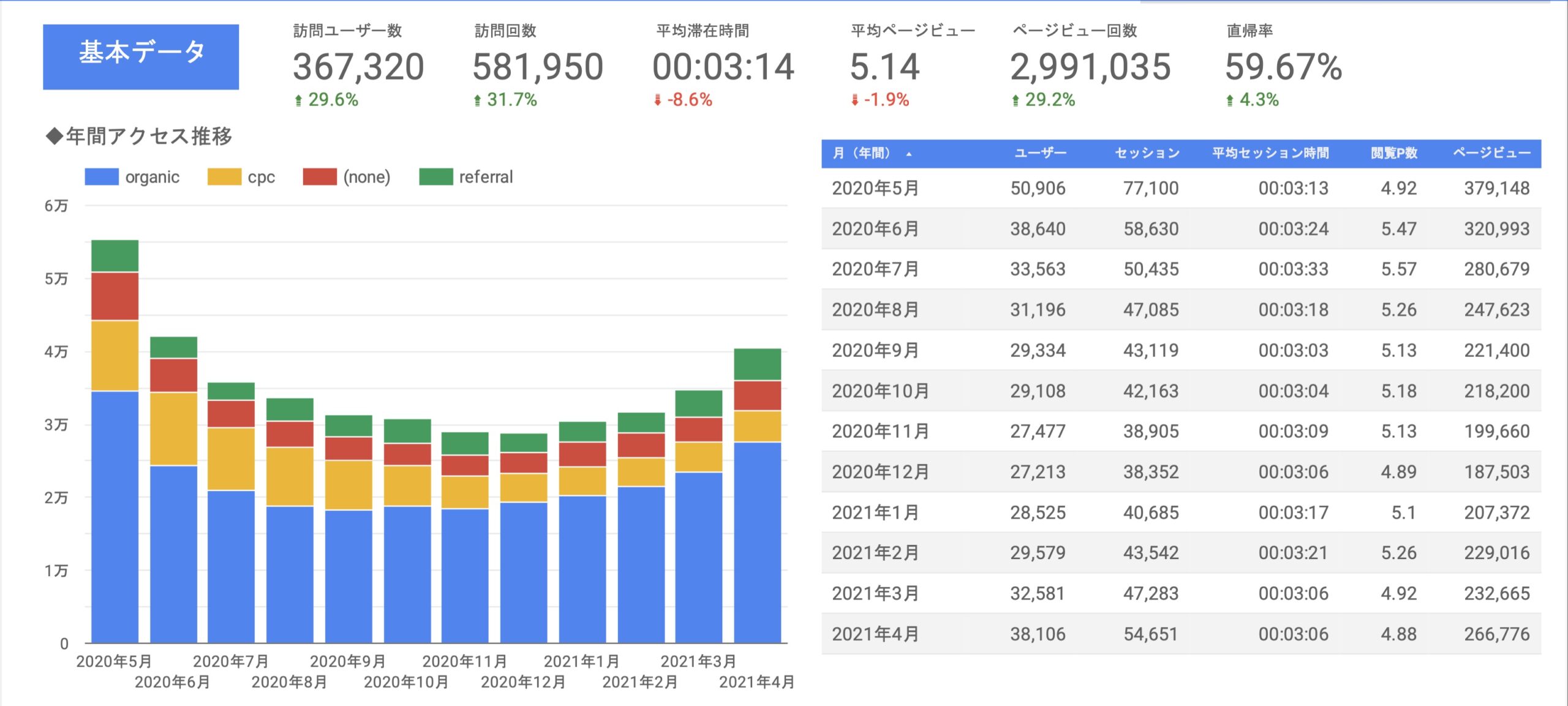Click the 2021年4月 bar's green referral segment

tap(757, 364)
